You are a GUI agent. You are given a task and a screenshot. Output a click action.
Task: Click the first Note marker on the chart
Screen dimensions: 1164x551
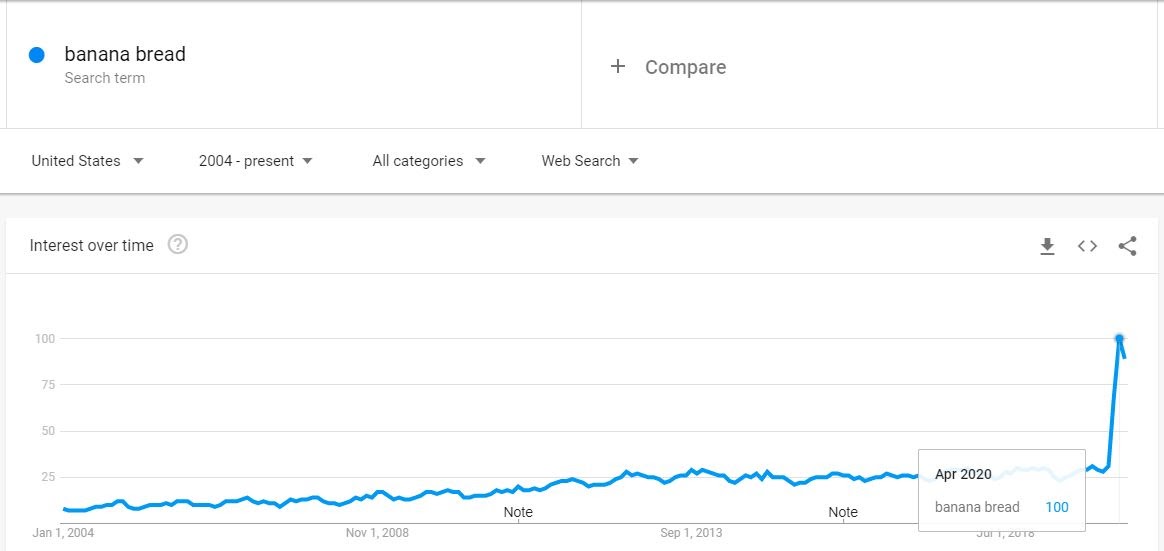[518, 512]
